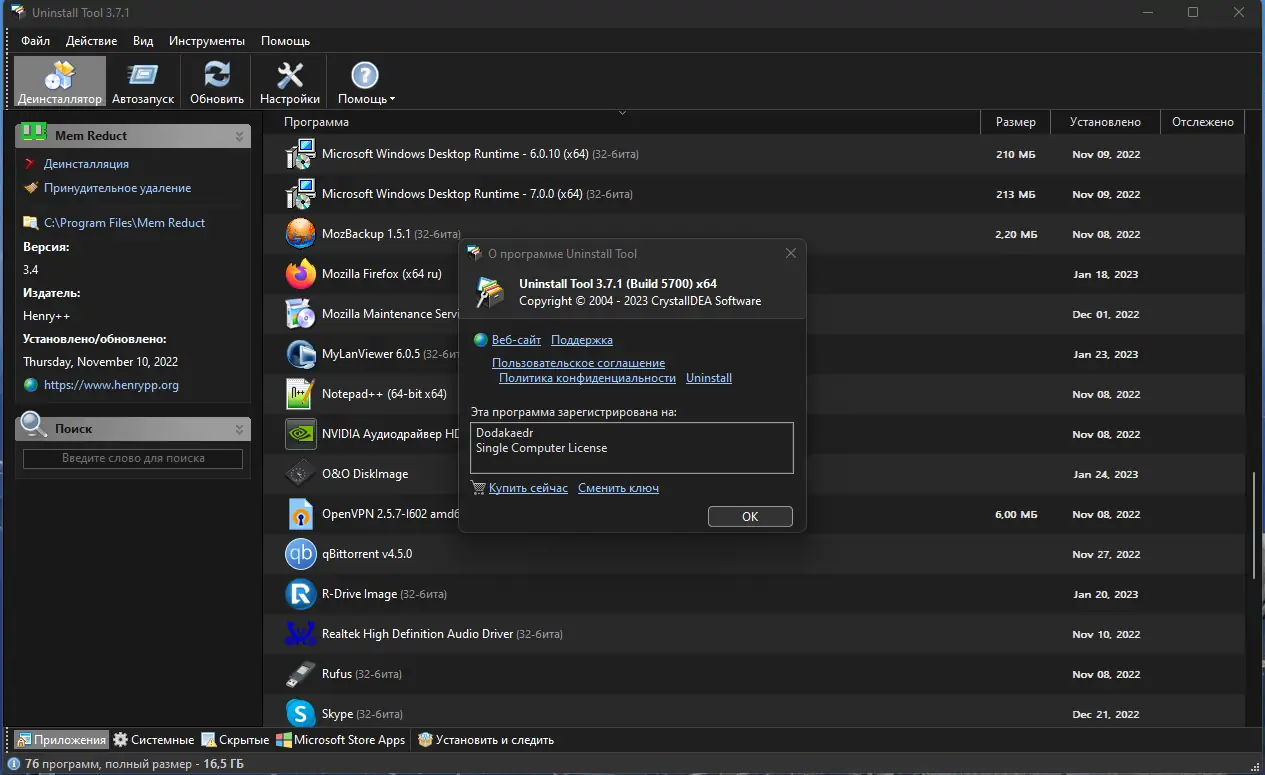Open the C:\Program Files\Mem Reduct folder link

tap(125, 223)
